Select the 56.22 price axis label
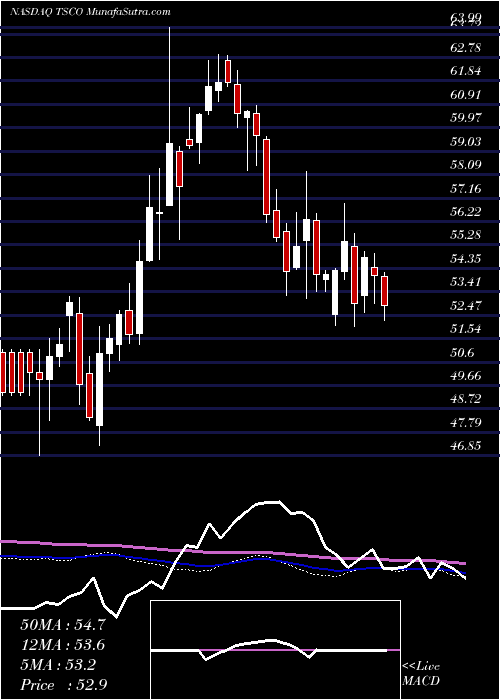Screen dimensions: 500x700 coord(466,212)
